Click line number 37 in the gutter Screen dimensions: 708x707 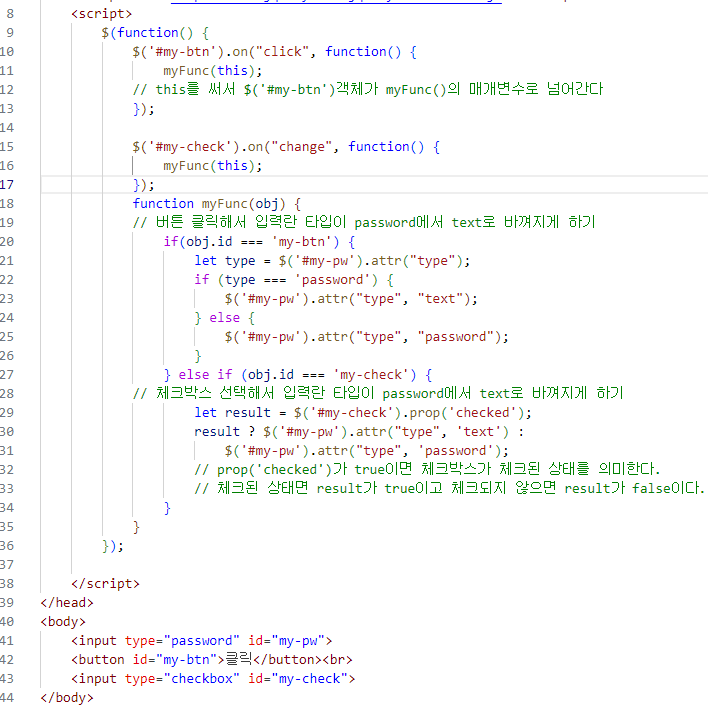[7, 565]
